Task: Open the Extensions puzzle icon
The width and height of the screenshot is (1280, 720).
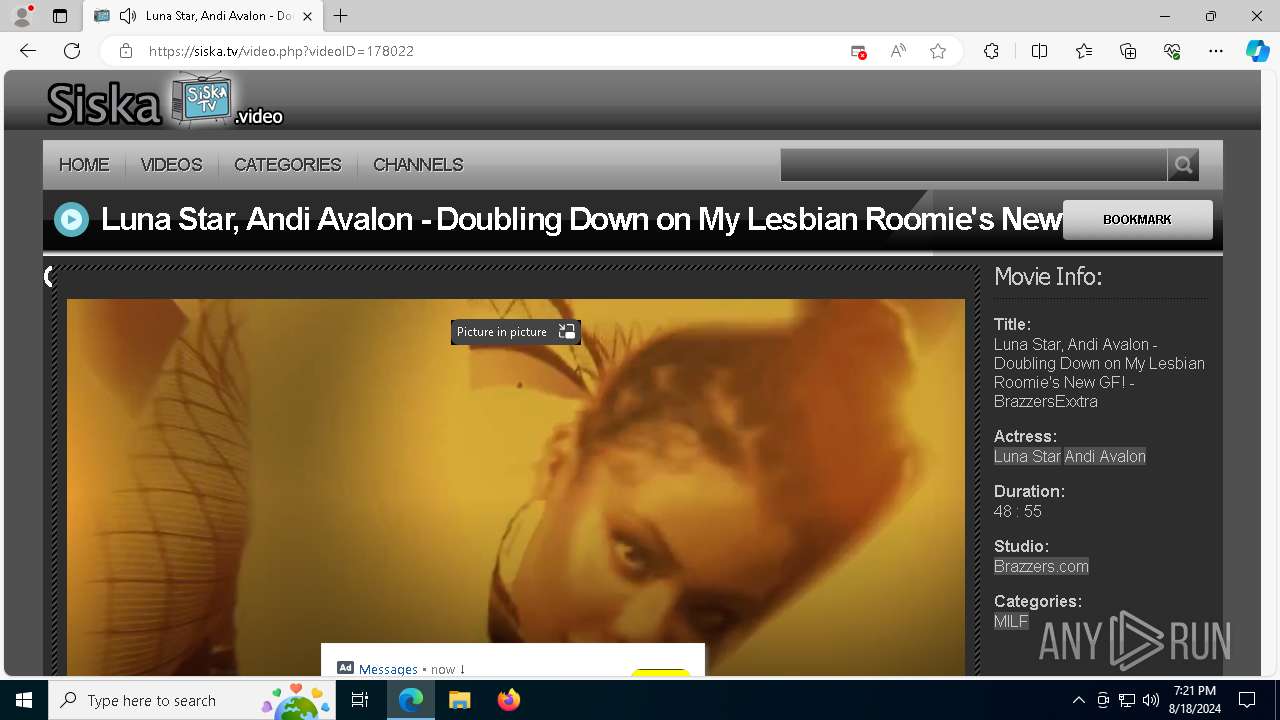Action: point(991,51)
